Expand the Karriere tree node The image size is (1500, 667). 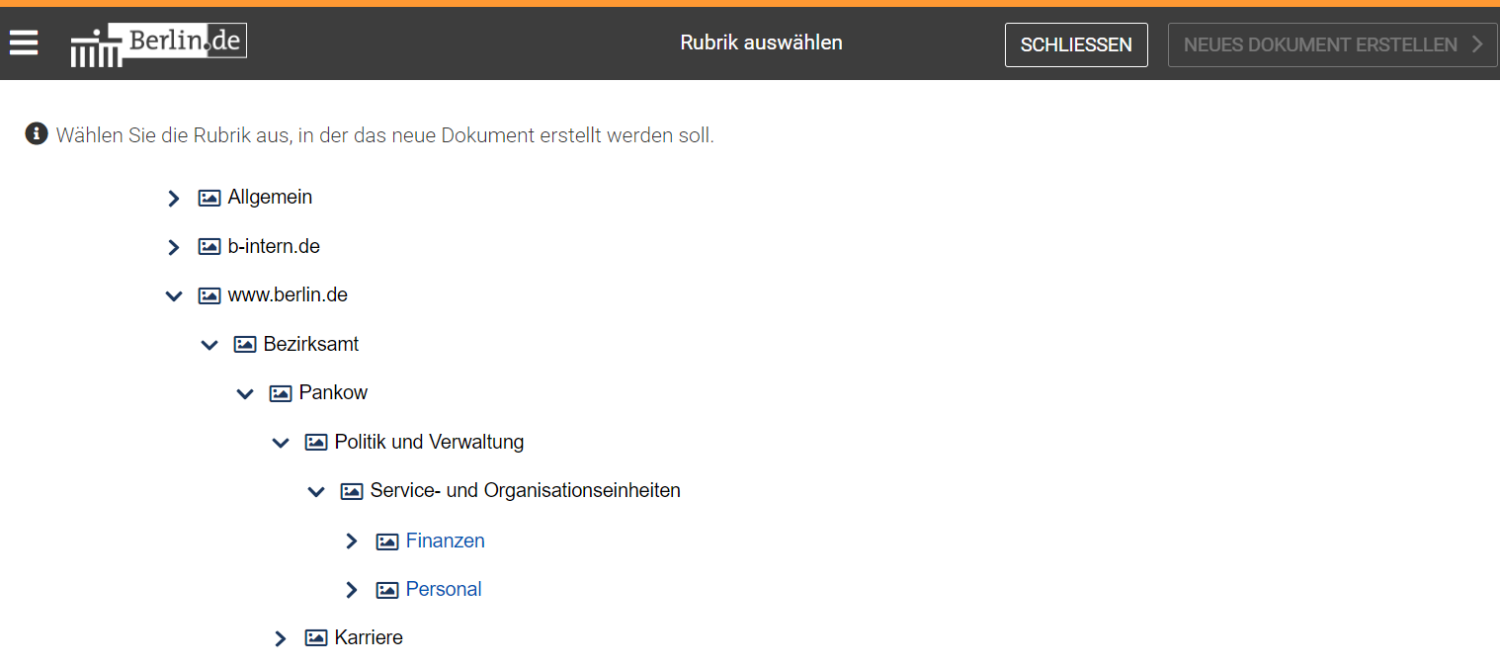tap(280, 637)
